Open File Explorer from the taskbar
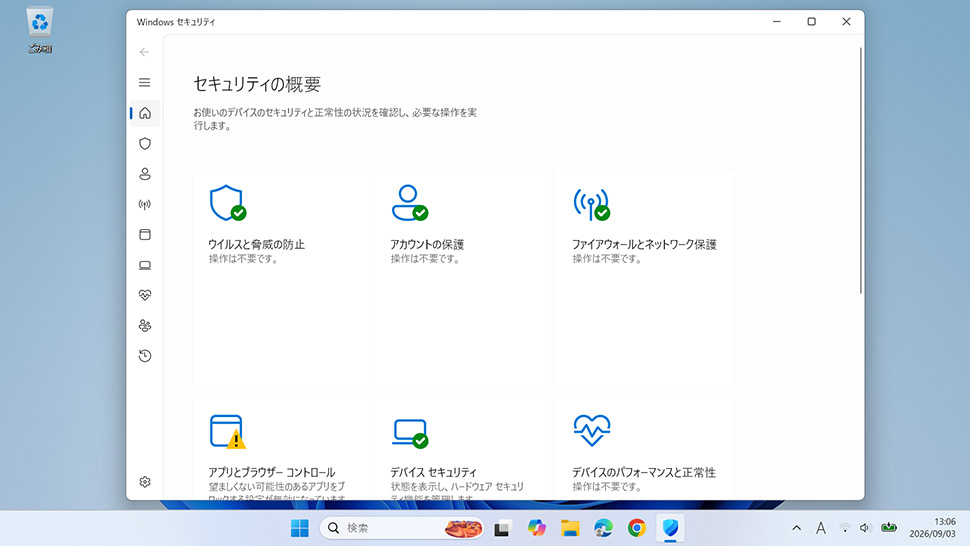Image resolution: width=970 pixels, height=546 pixels. coord(570,528)
